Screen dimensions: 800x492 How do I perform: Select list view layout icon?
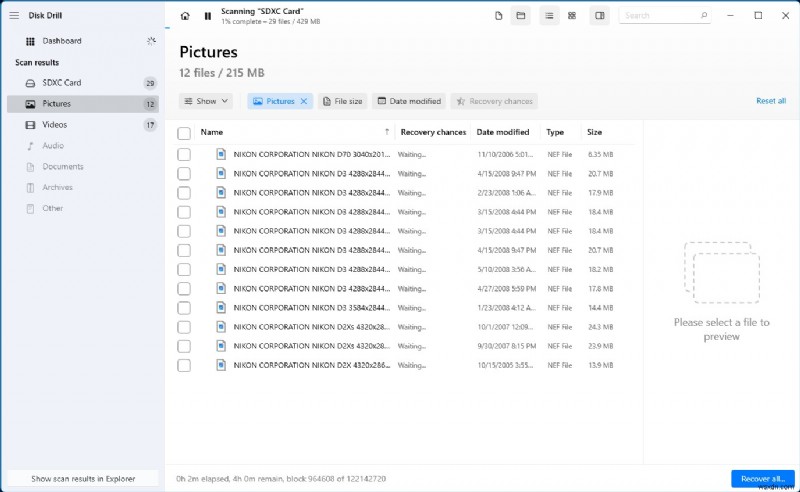(x=549, y=16)
